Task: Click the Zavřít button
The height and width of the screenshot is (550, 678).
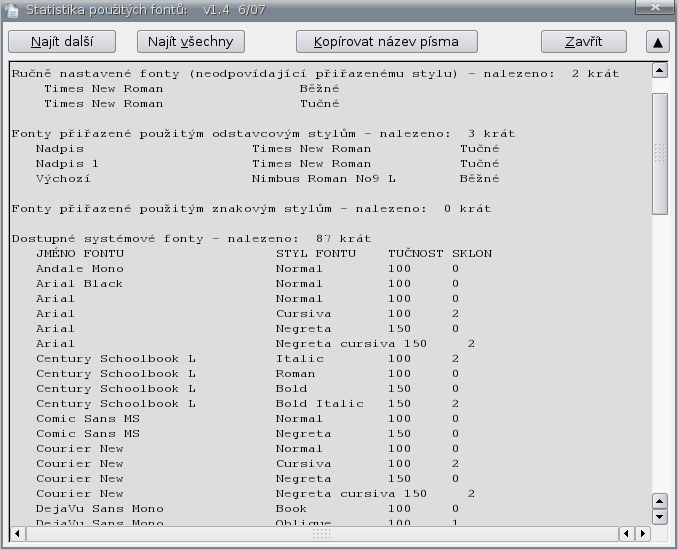Action: (x=584, y=42)
